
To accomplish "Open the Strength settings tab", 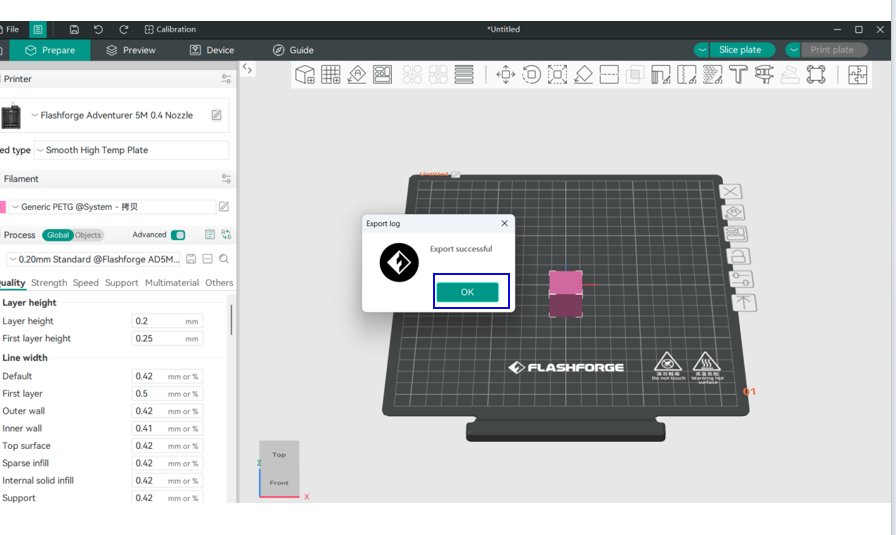I will point(49,283).
